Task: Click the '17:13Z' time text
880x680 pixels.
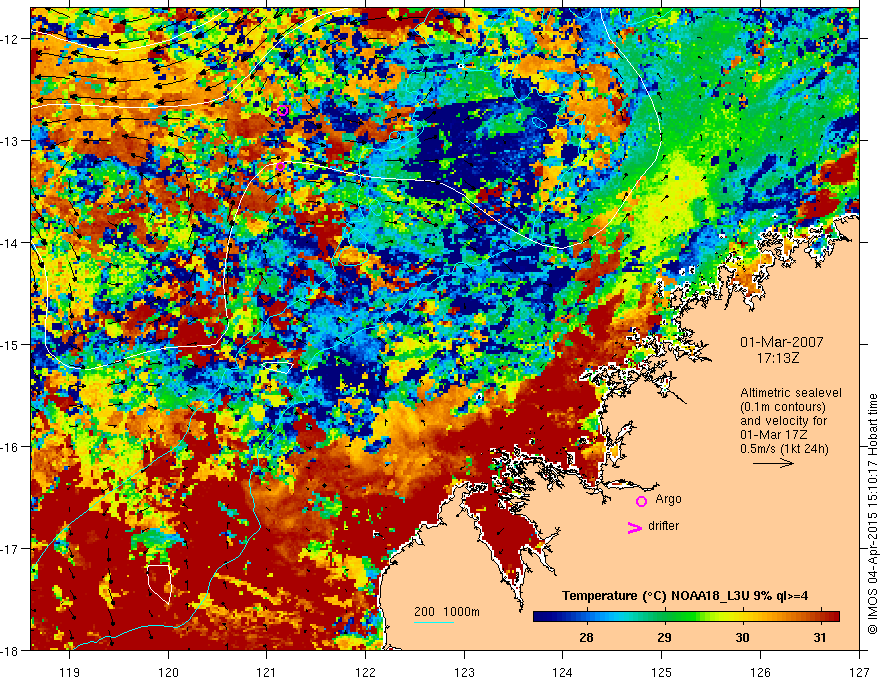Action: click(x=778, y=358)
